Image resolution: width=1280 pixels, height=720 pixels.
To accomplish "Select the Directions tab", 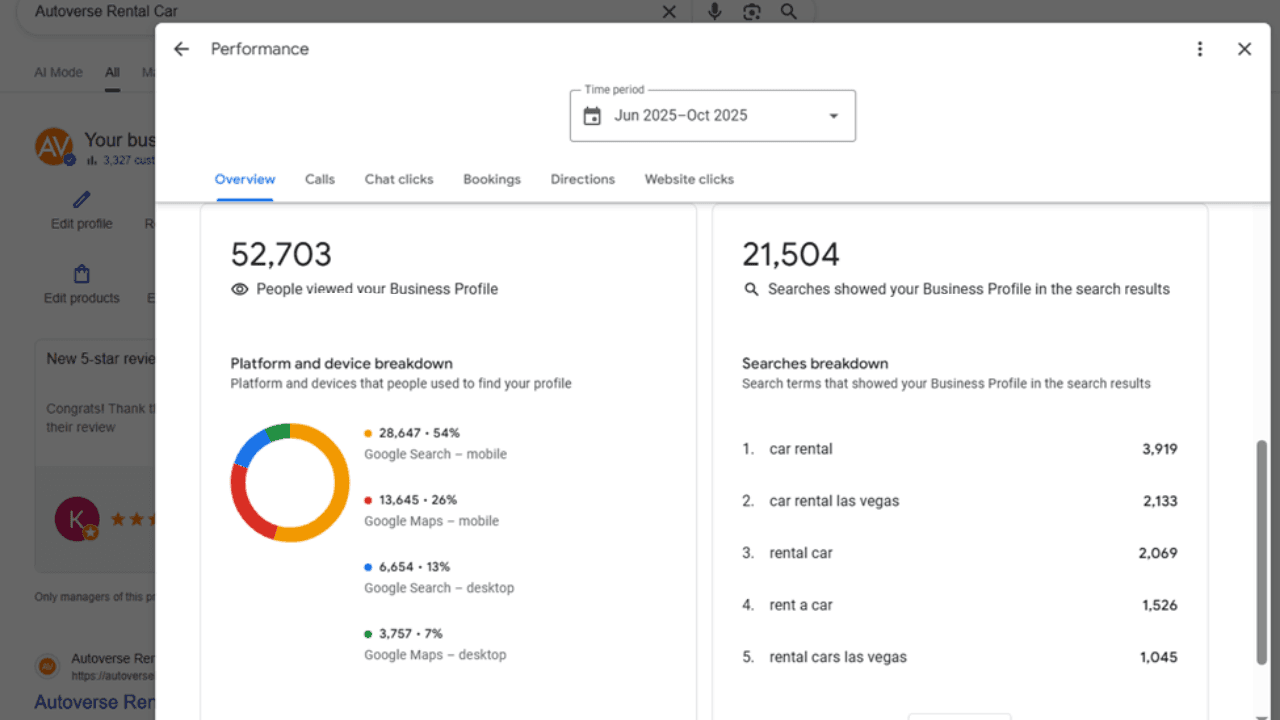I will point(582,179).
